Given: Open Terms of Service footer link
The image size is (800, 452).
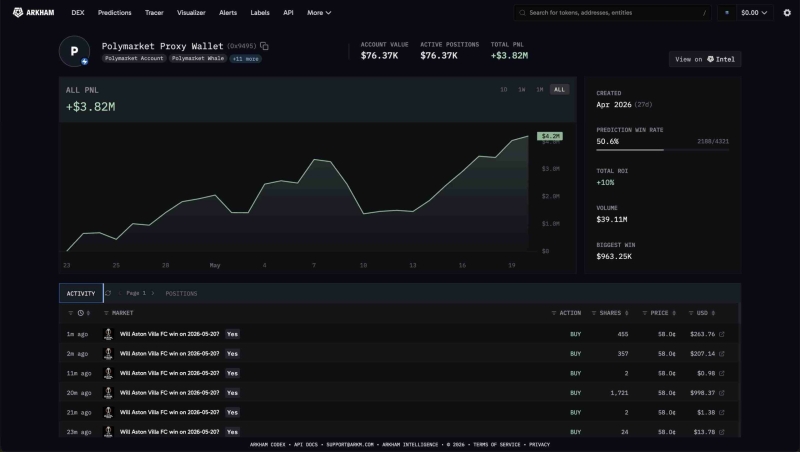Looking at the screenshot, I should tap(496, 445).
